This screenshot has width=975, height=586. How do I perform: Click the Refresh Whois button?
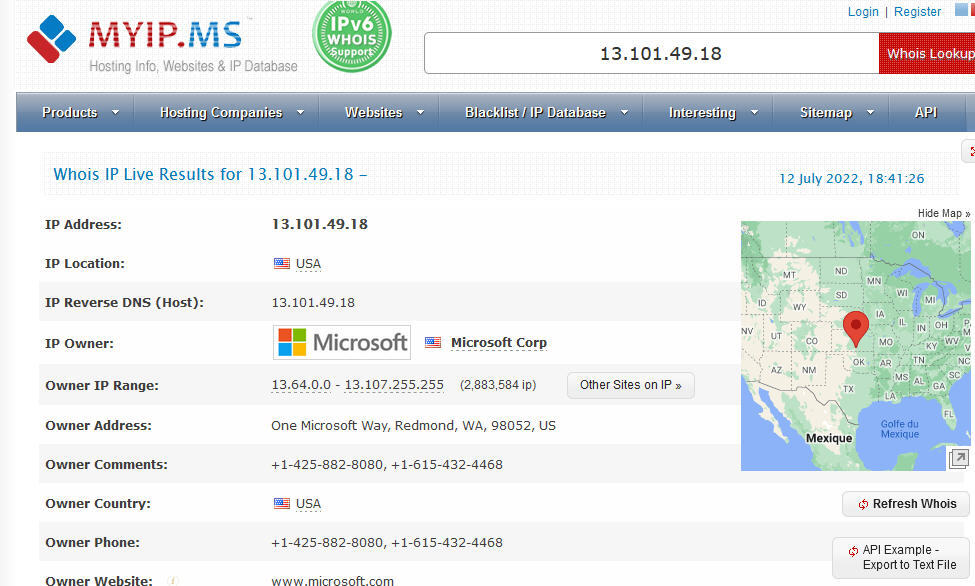(906, 504)
